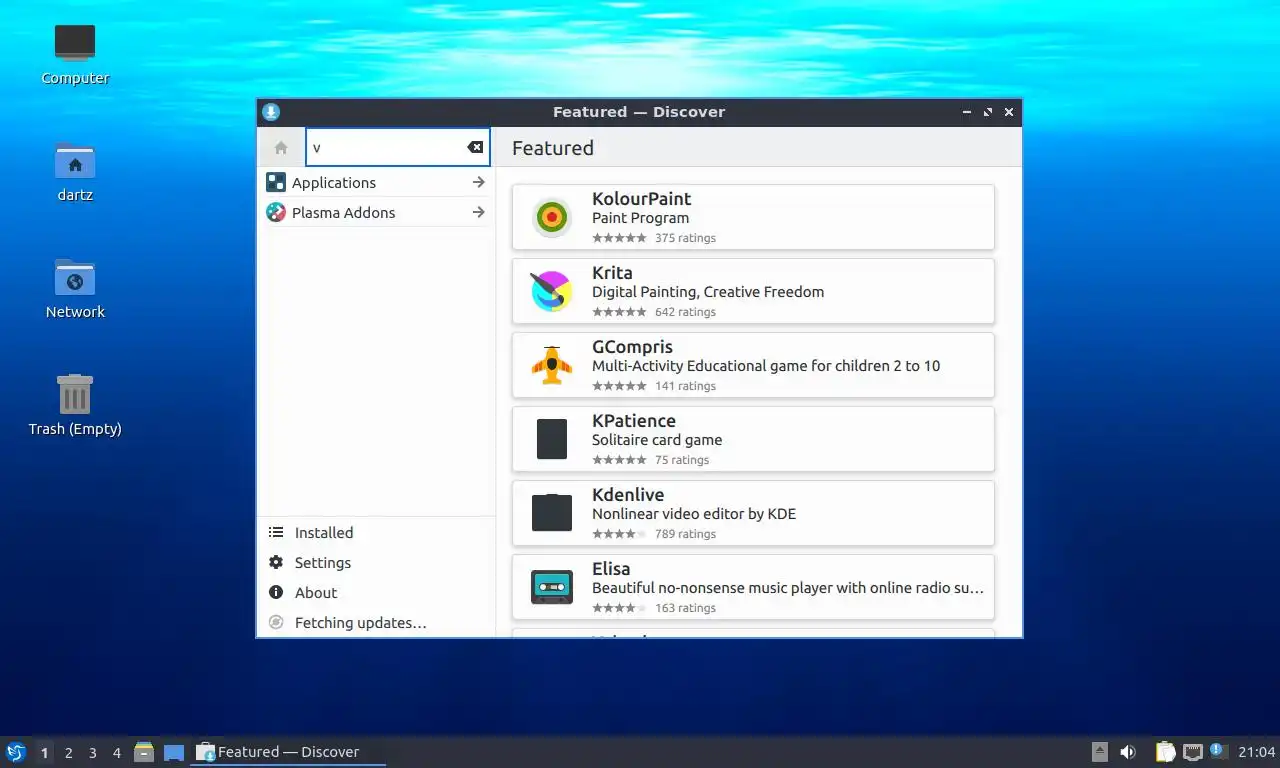The image size is (1280, 768).
Task: Click Elisa's 163 ratings text
Action: [x=685, y=608]
